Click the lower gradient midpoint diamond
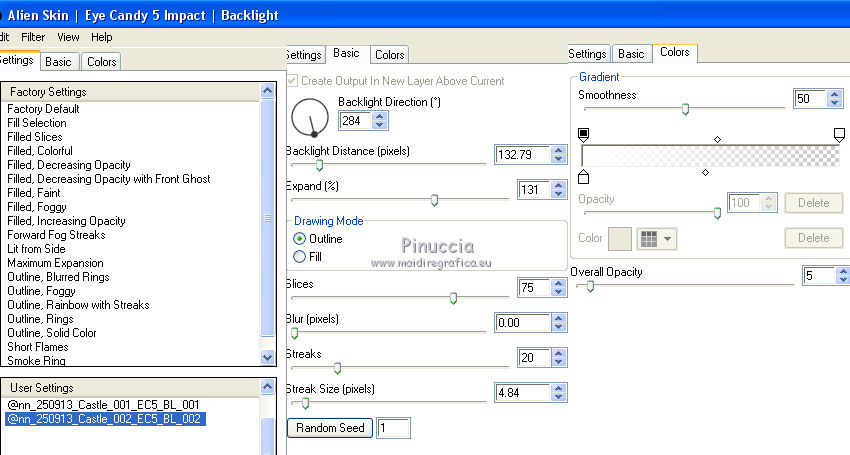Viewport: 850px width, 455px height. tap(705, 172)
